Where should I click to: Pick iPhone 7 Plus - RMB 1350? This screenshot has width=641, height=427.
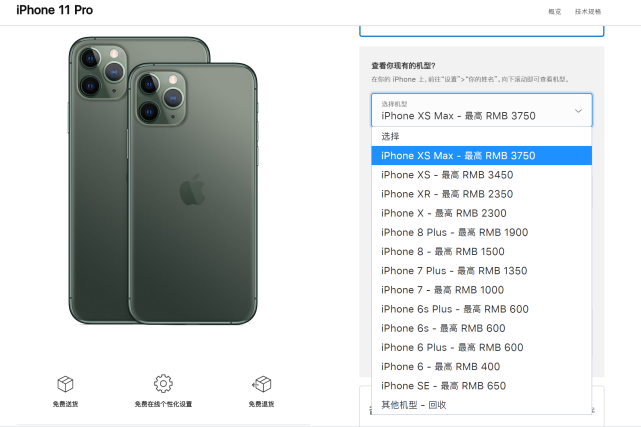(x=482, y=271)
